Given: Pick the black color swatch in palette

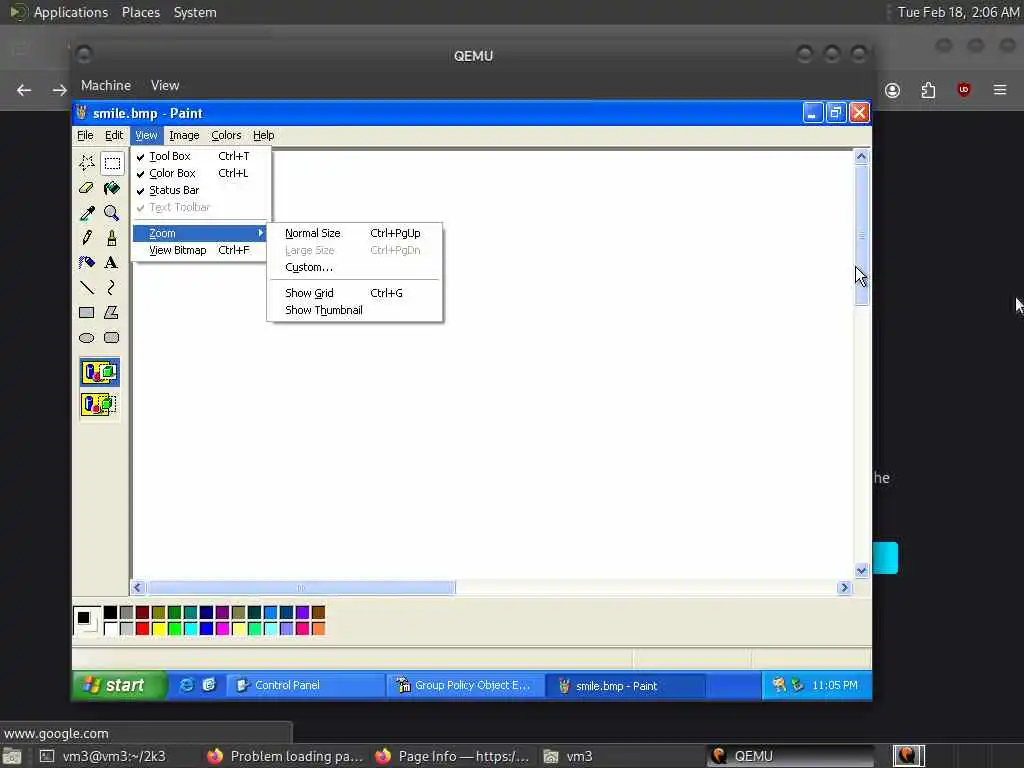Looking at the screenshot, I should point(110,612).
